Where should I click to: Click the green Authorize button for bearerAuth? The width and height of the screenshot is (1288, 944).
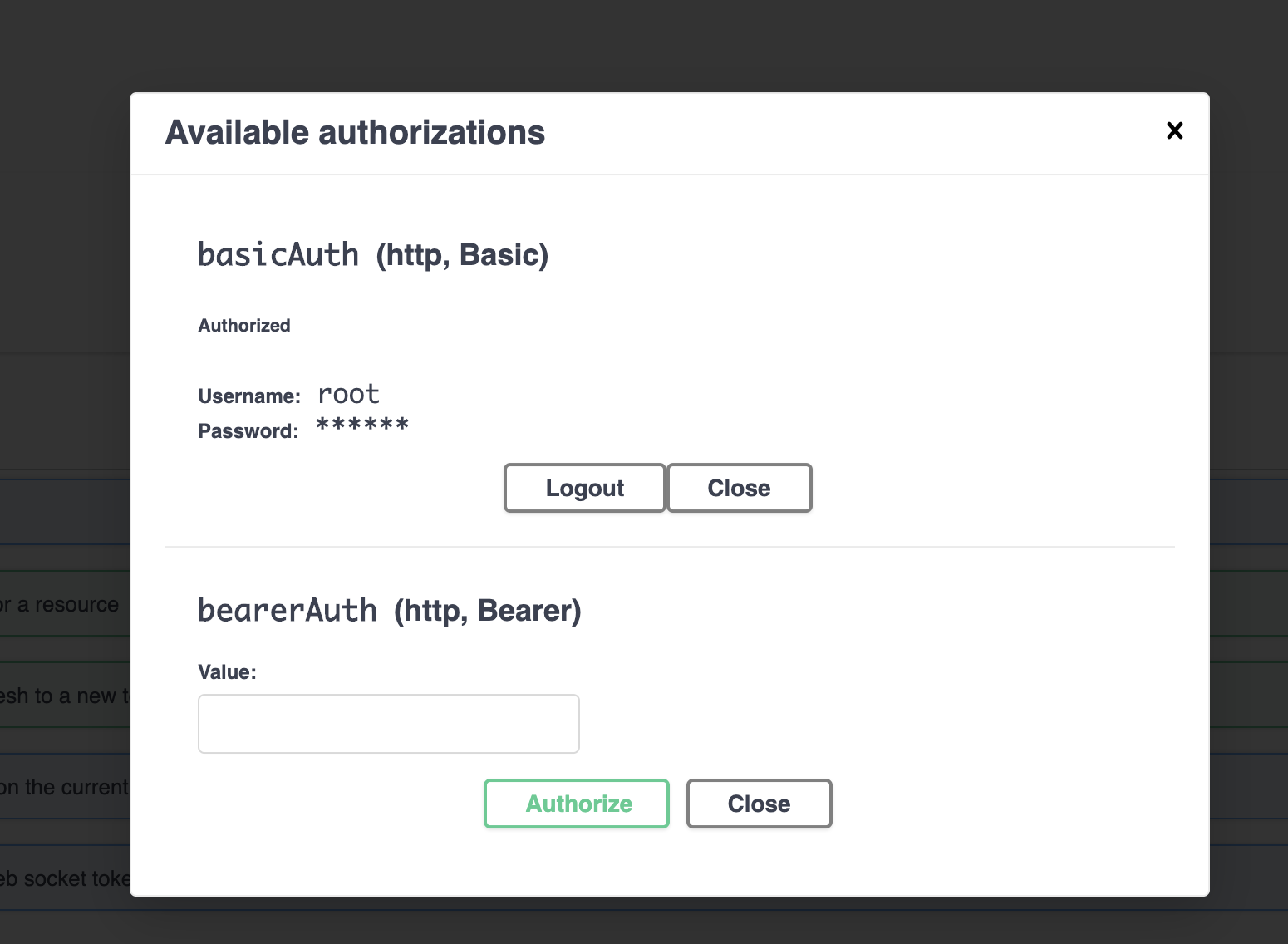[576, 804]
